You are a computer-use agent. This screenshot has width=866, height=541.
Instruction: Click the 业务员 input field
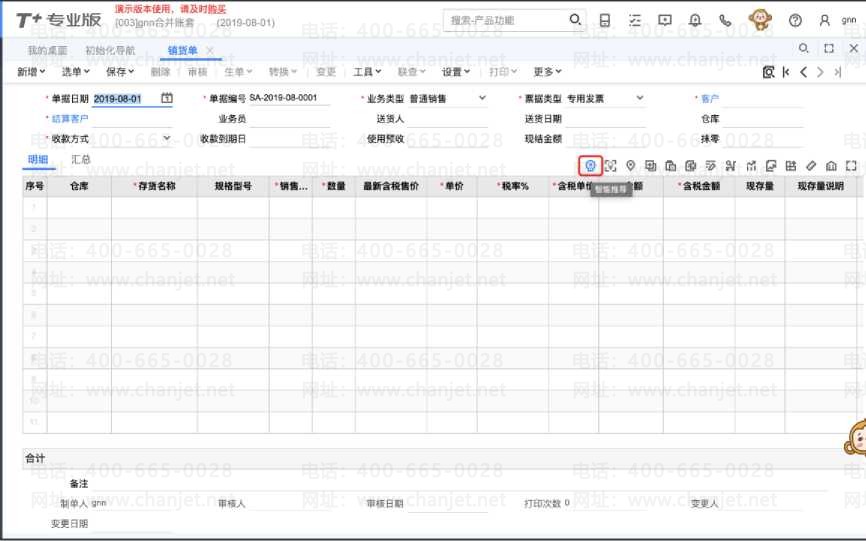tap(289, 119)
